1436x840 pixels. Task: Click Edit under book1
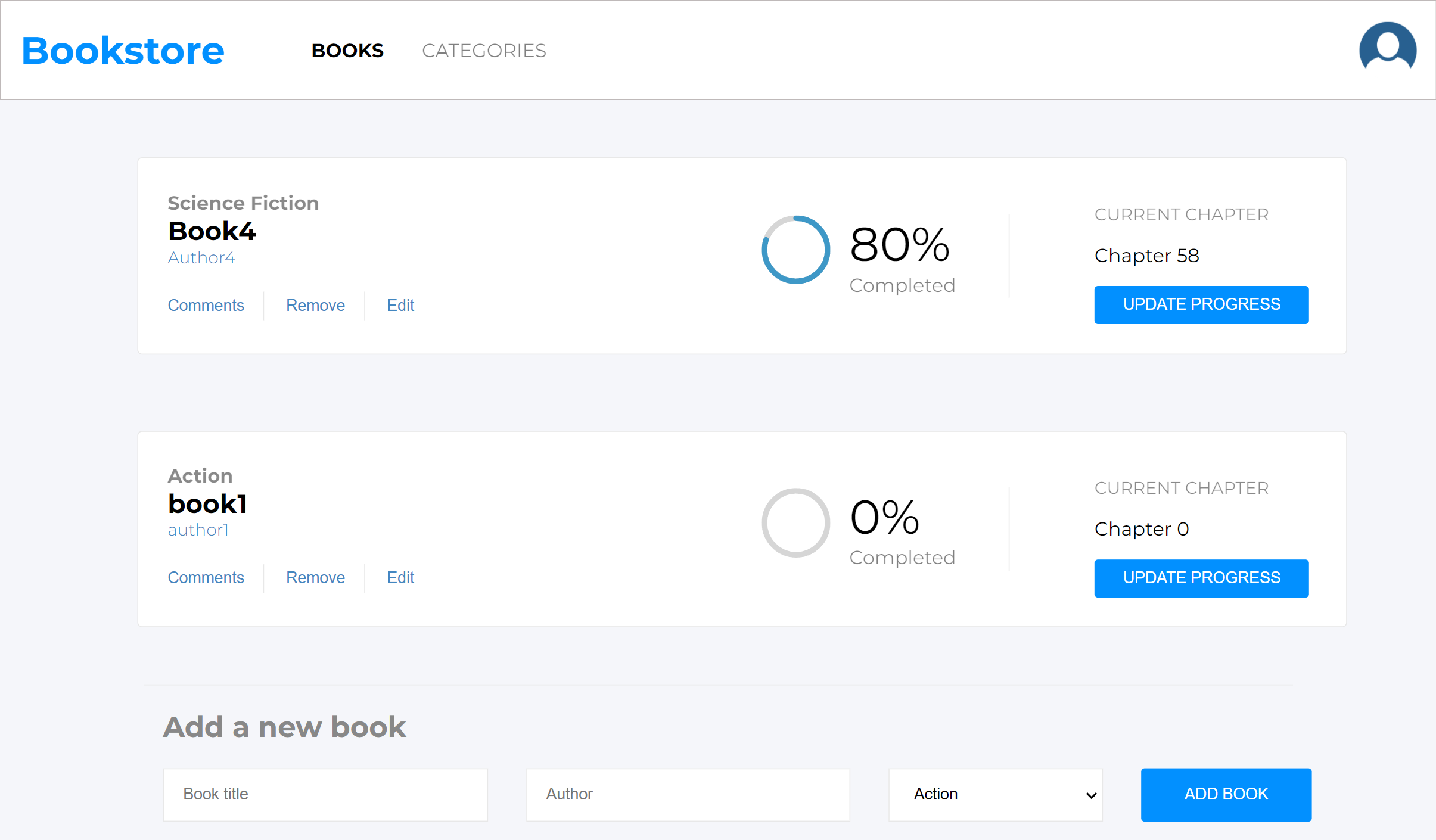(x=400, y=577)
